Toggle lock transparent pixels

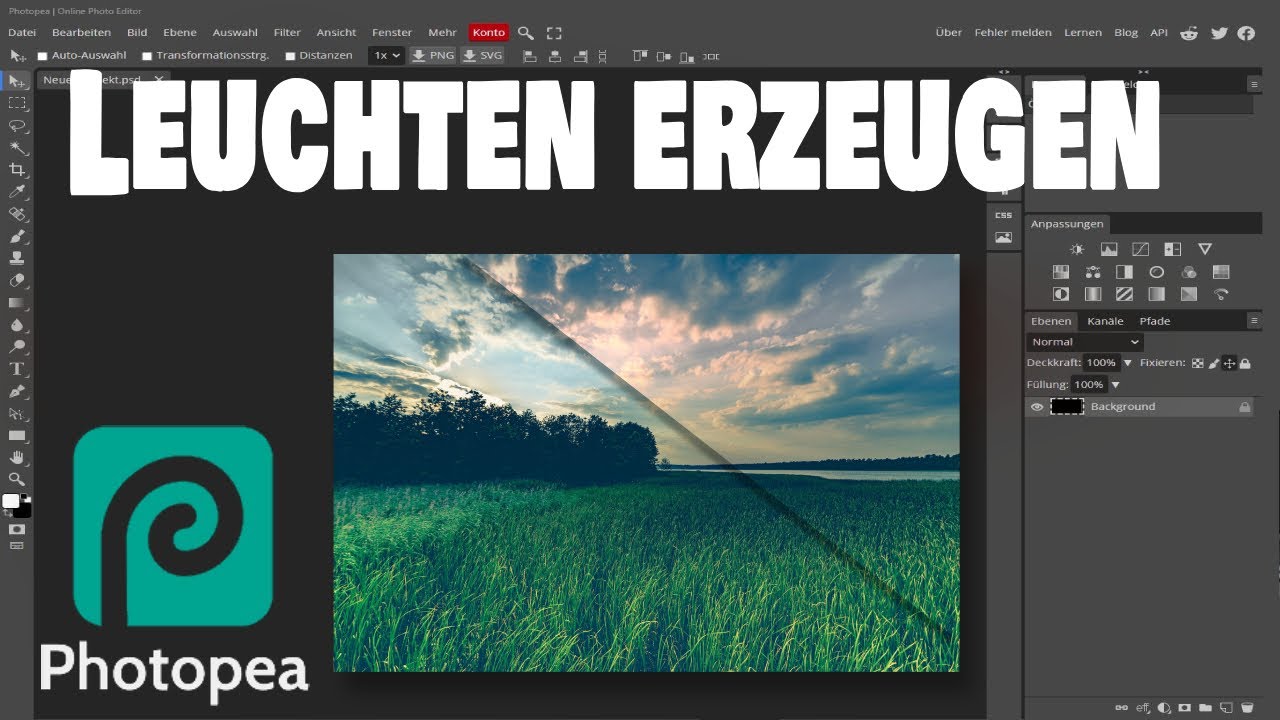(1197, 364)
